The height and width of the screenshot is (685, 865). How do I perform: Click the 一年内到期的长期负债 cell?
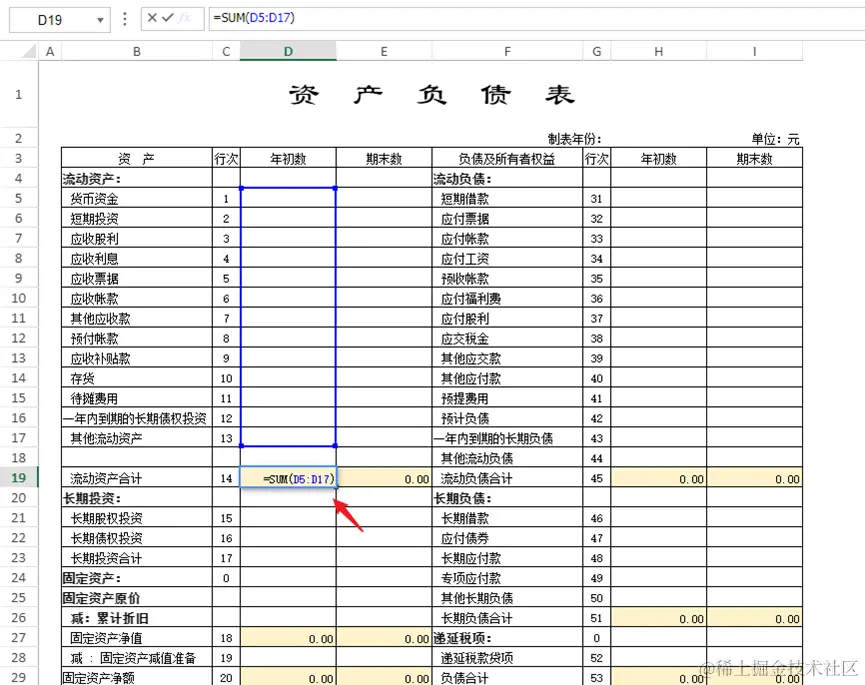pyautogui.click(x=508, y=438)
